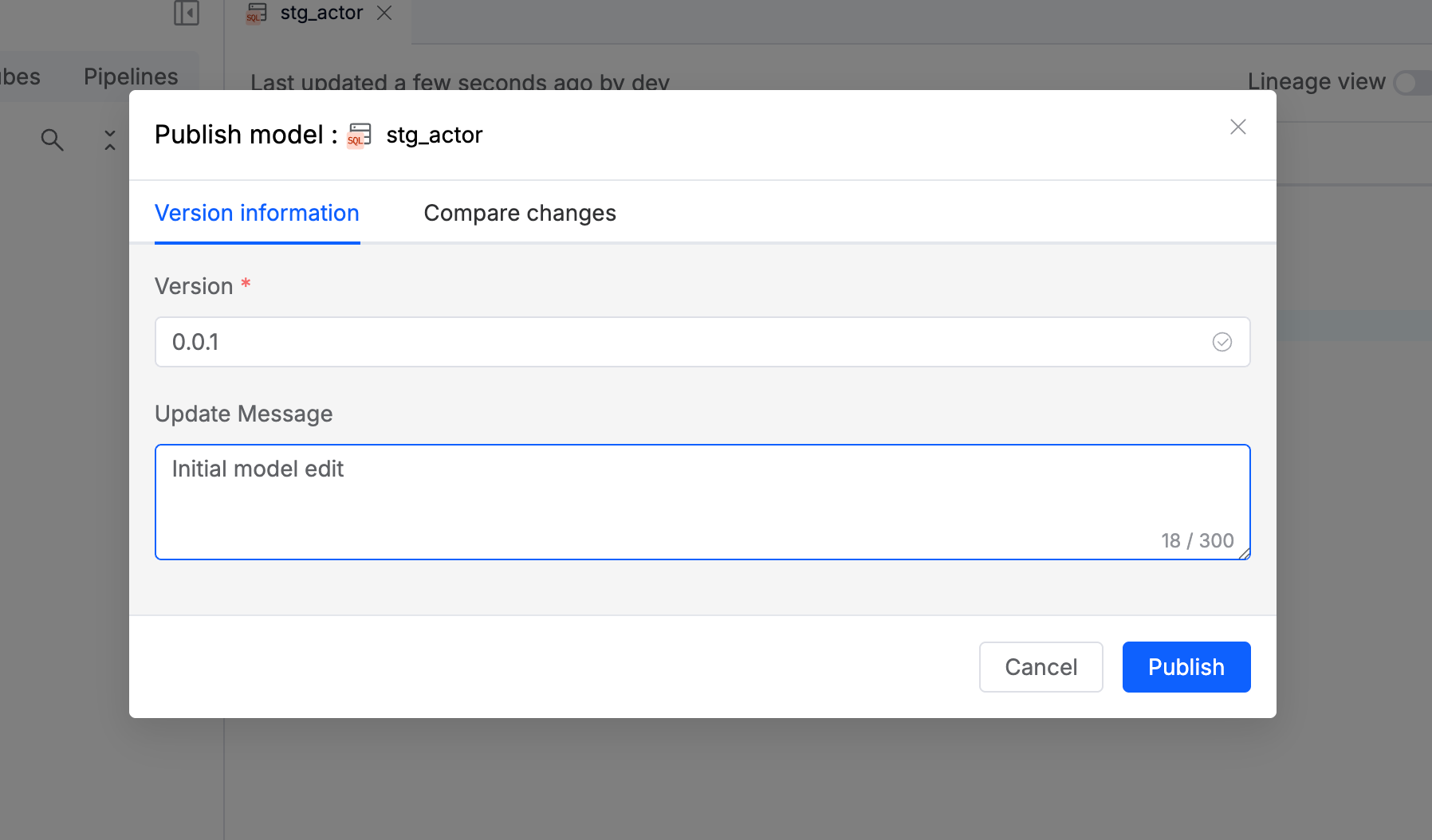Close the stg_actor editor tab
The height and width of the screenshot is (840, 1432).
point(384,13)
